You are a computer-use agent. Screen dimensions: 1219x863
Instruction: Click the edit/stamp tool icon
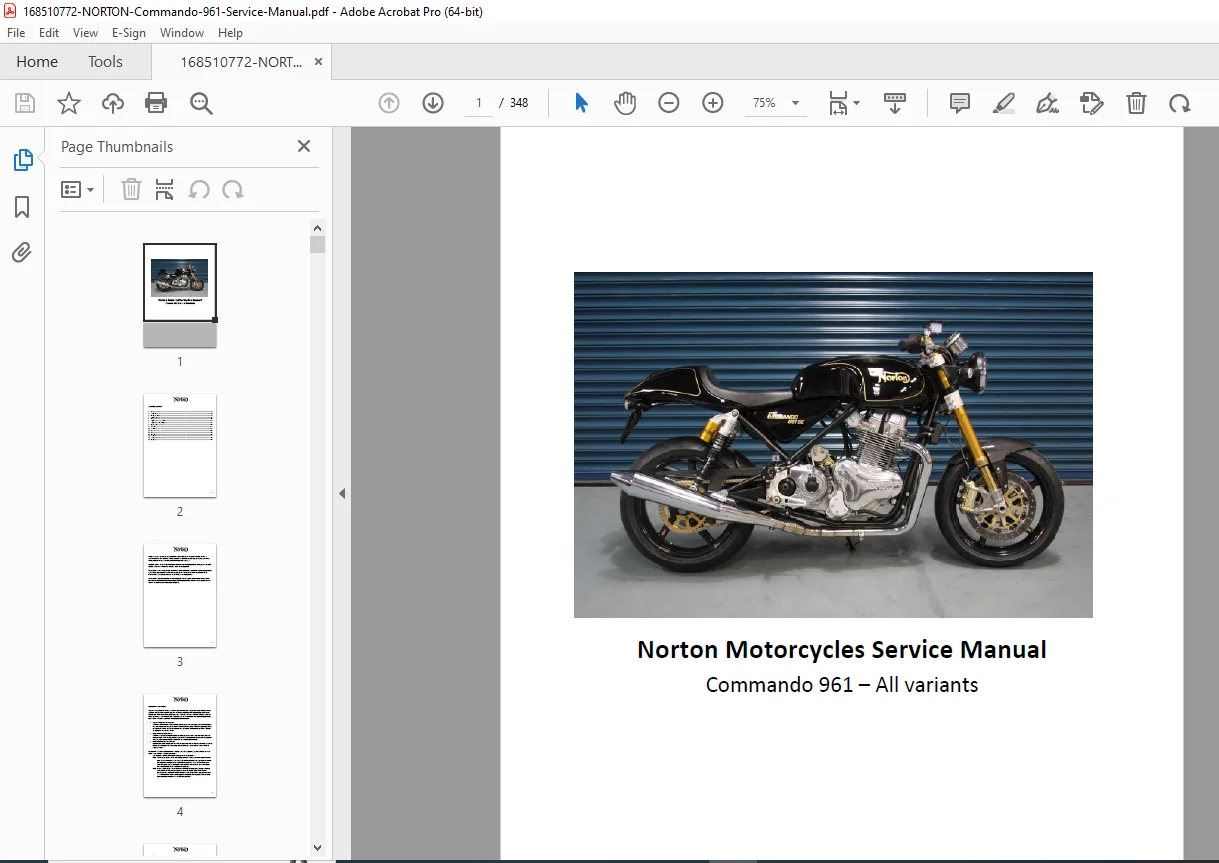click(x=1092, y=103)
